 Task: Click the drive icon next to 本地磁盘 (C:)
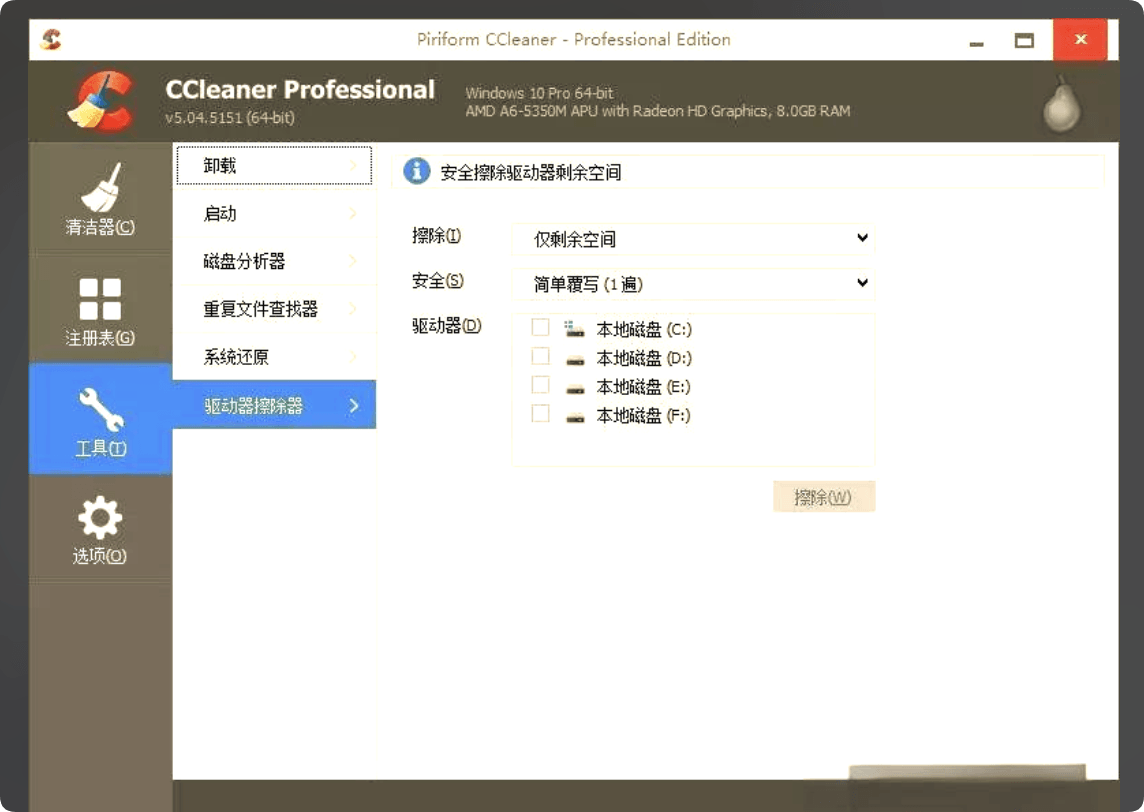click(573, 327)
